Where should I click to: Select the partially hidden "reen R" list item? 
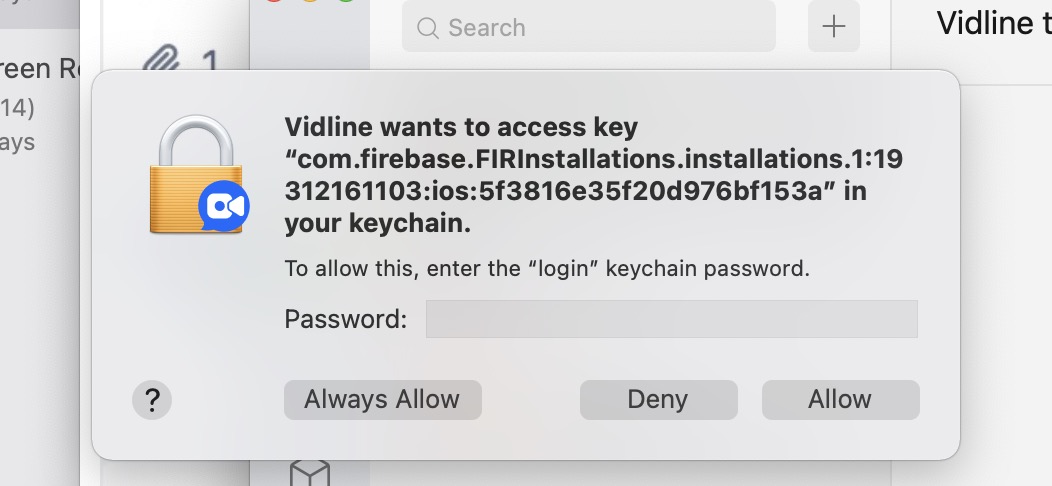coord(40,70)
